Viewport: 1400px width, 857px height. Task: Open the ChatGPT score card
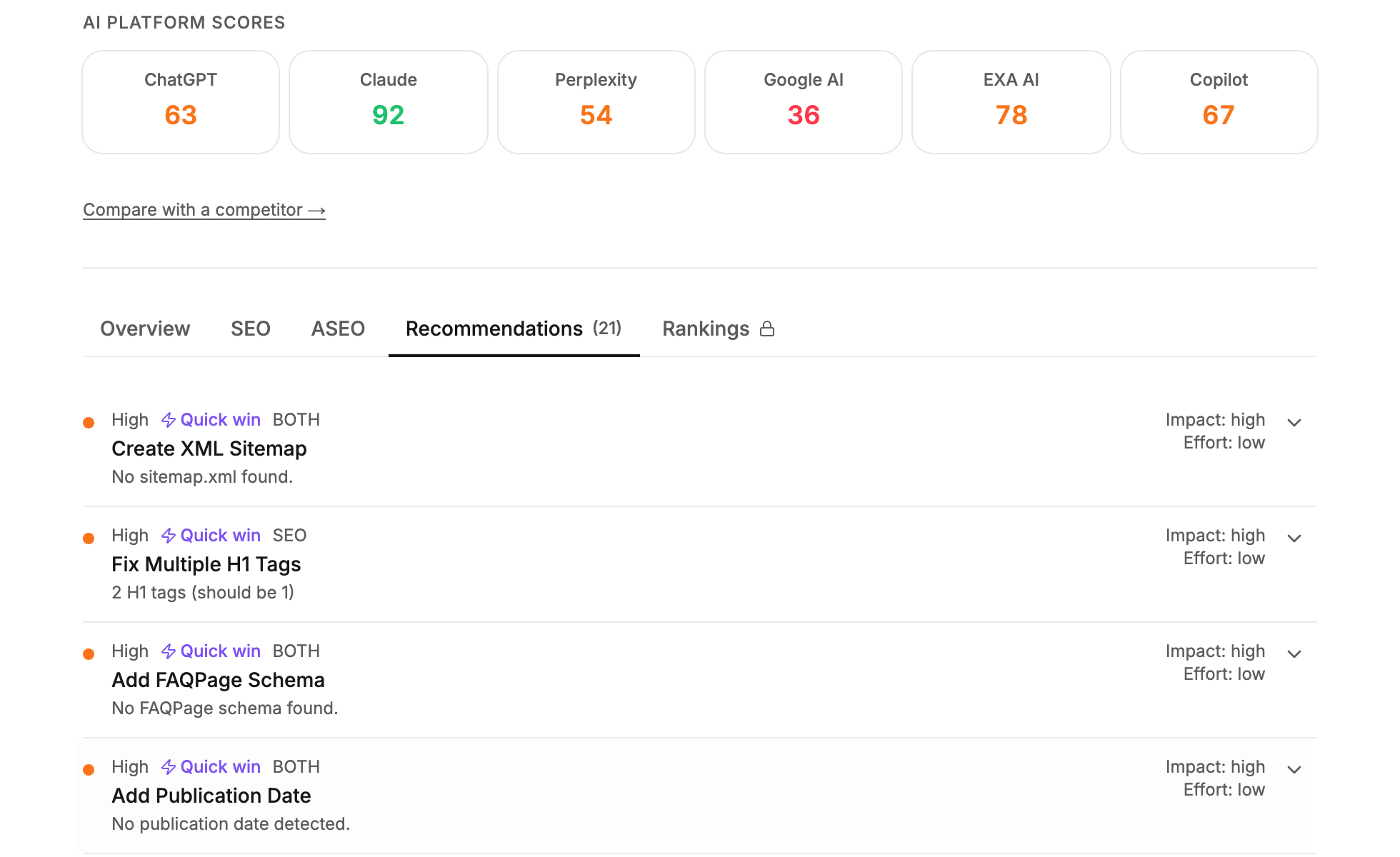pyautogui.click(x=181, y=101)
